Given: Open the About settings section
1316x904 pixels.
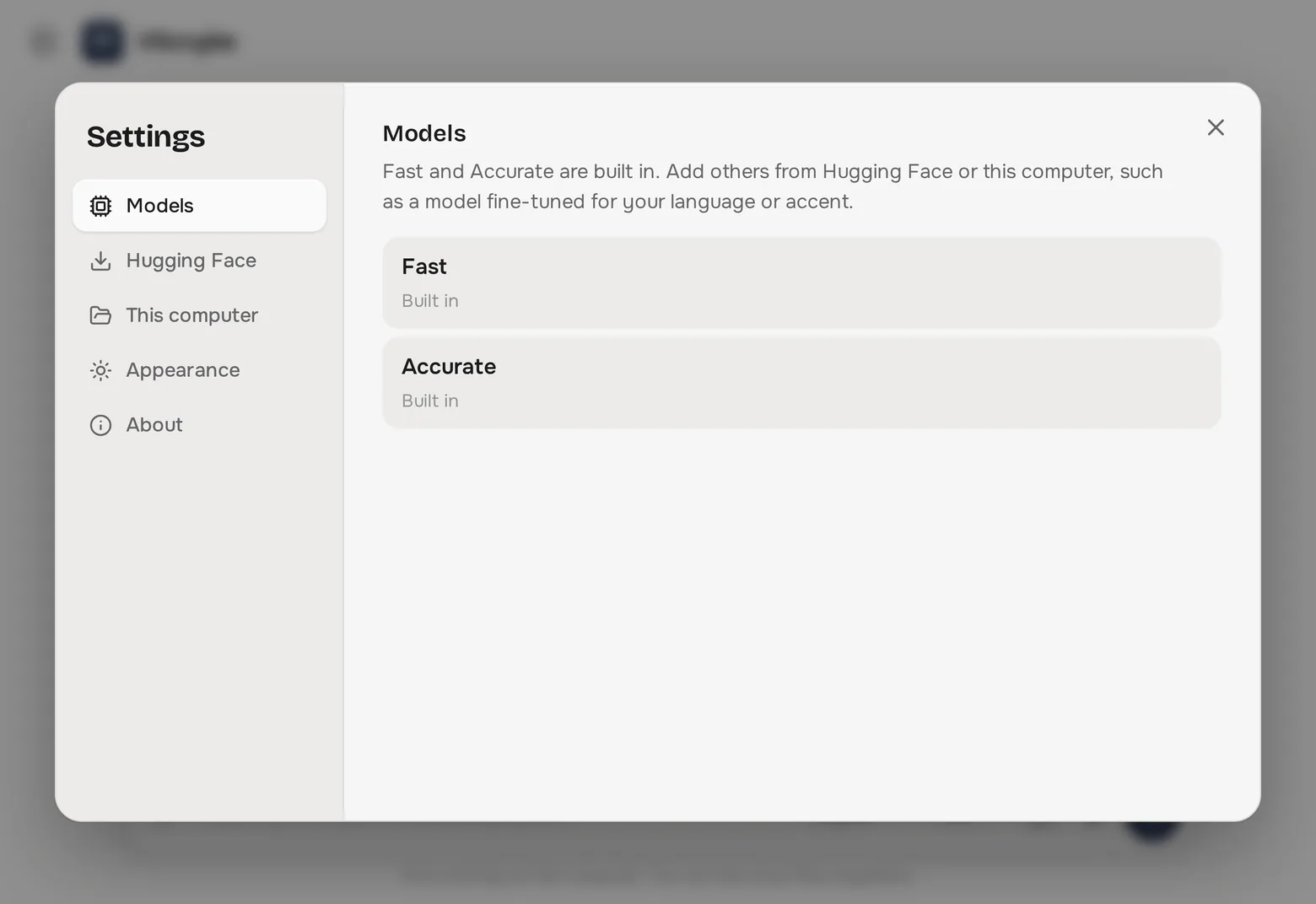Looking at the screenshot, I should [199, 425].
